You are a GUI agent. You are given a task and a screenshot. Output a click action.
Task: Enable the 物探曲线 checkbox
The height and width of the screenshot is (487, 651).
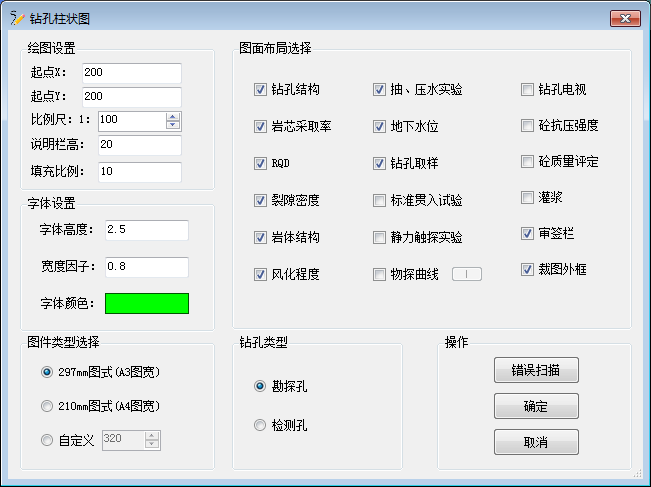(x=380, y=274)
